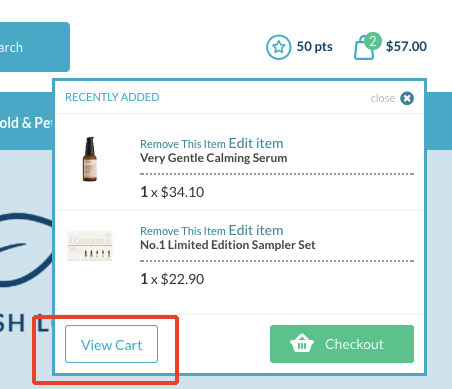The height and width of the screenshot is (389, 452).
Task: Open the Household & Pet navigation menu item
Action: click(26, 123)
